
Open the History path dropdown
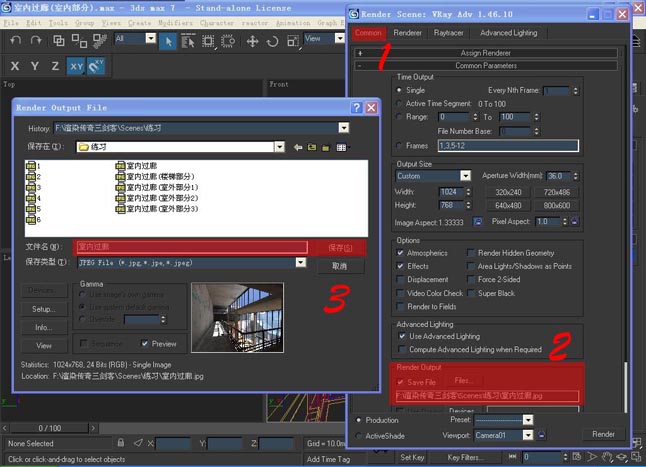pos(344,128)
